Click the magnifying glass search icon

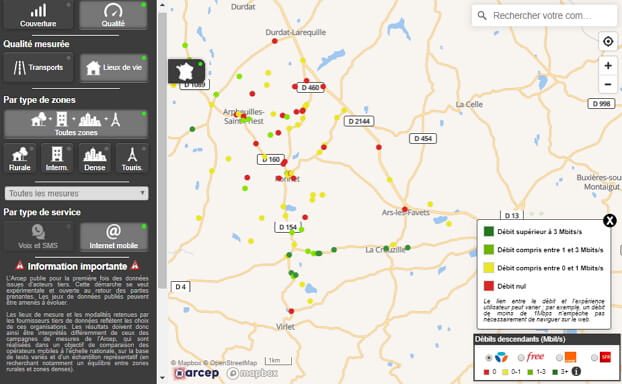(482, 15)
